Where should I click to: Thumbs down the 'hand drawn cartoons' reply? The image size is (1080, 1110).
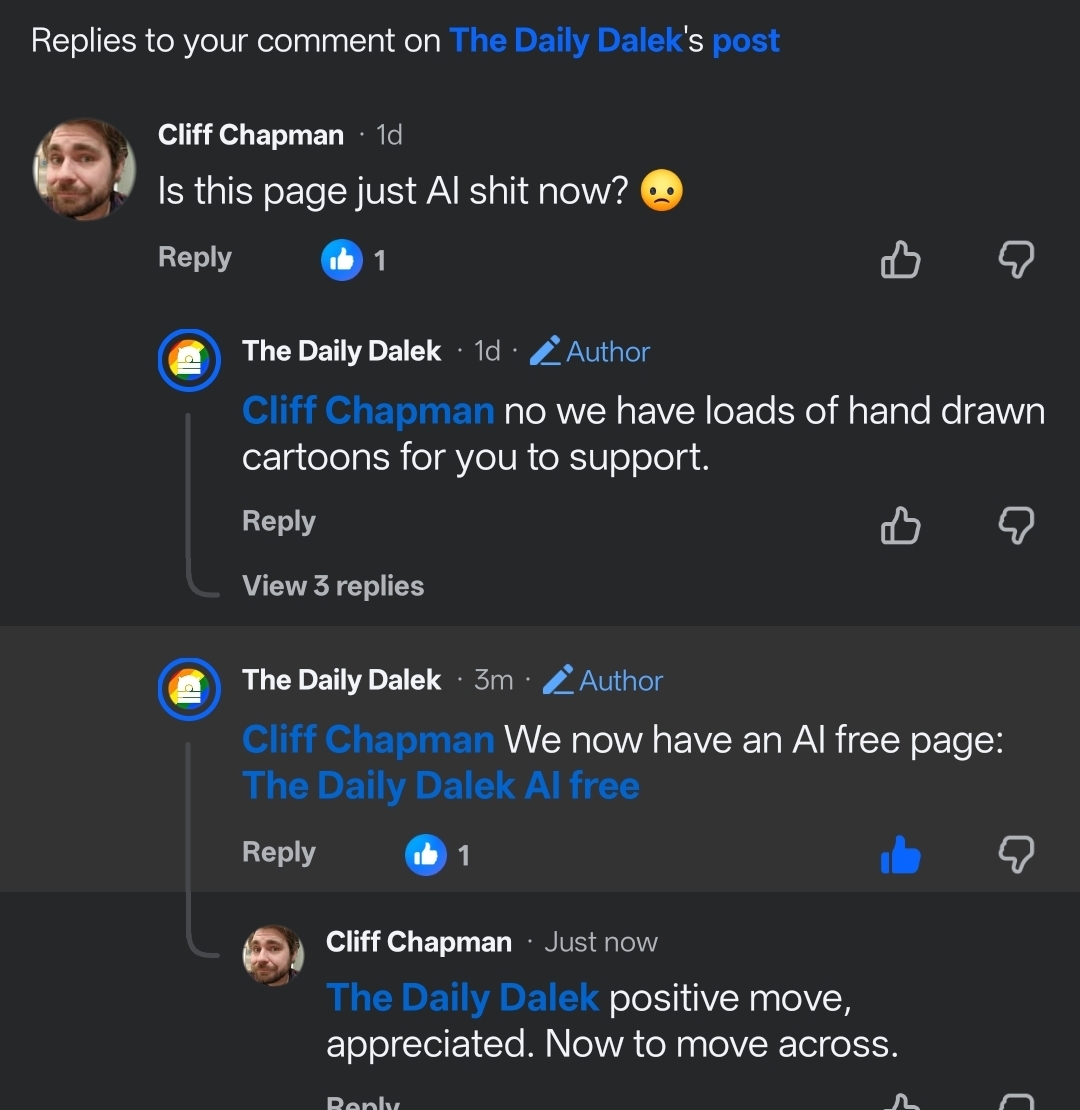tap(1016, 524)
